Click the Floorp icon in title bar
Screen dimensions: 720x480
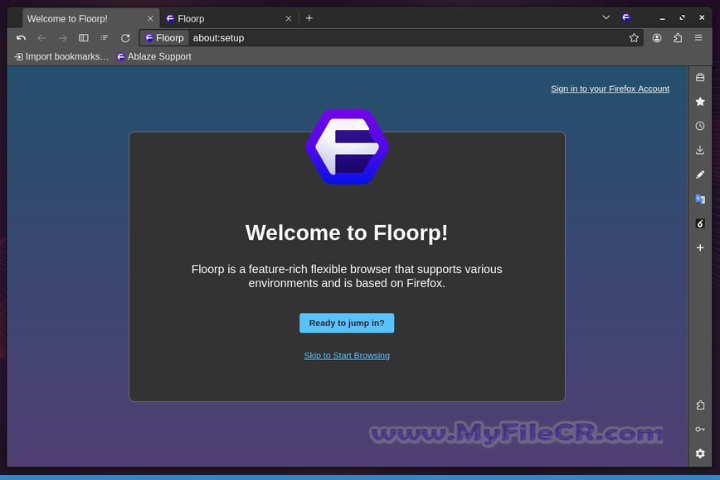pos(626,17)
